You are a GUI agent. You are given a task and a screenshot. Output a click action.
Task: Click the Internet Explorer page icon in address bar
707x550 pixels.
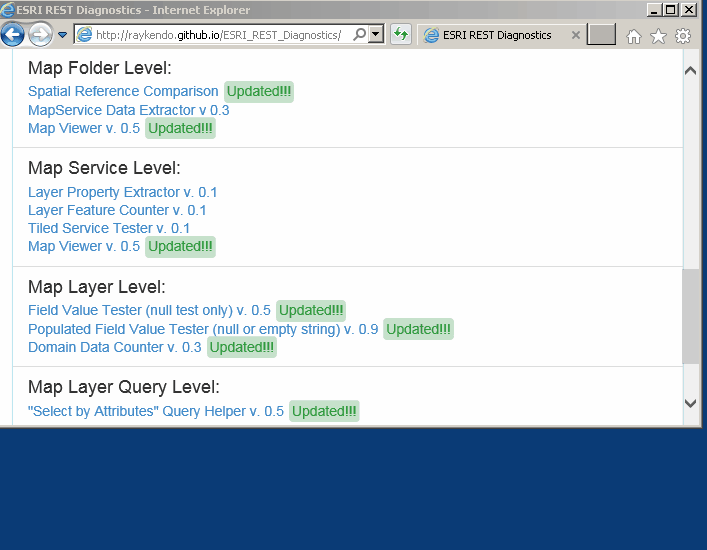[x=84, y=34]
